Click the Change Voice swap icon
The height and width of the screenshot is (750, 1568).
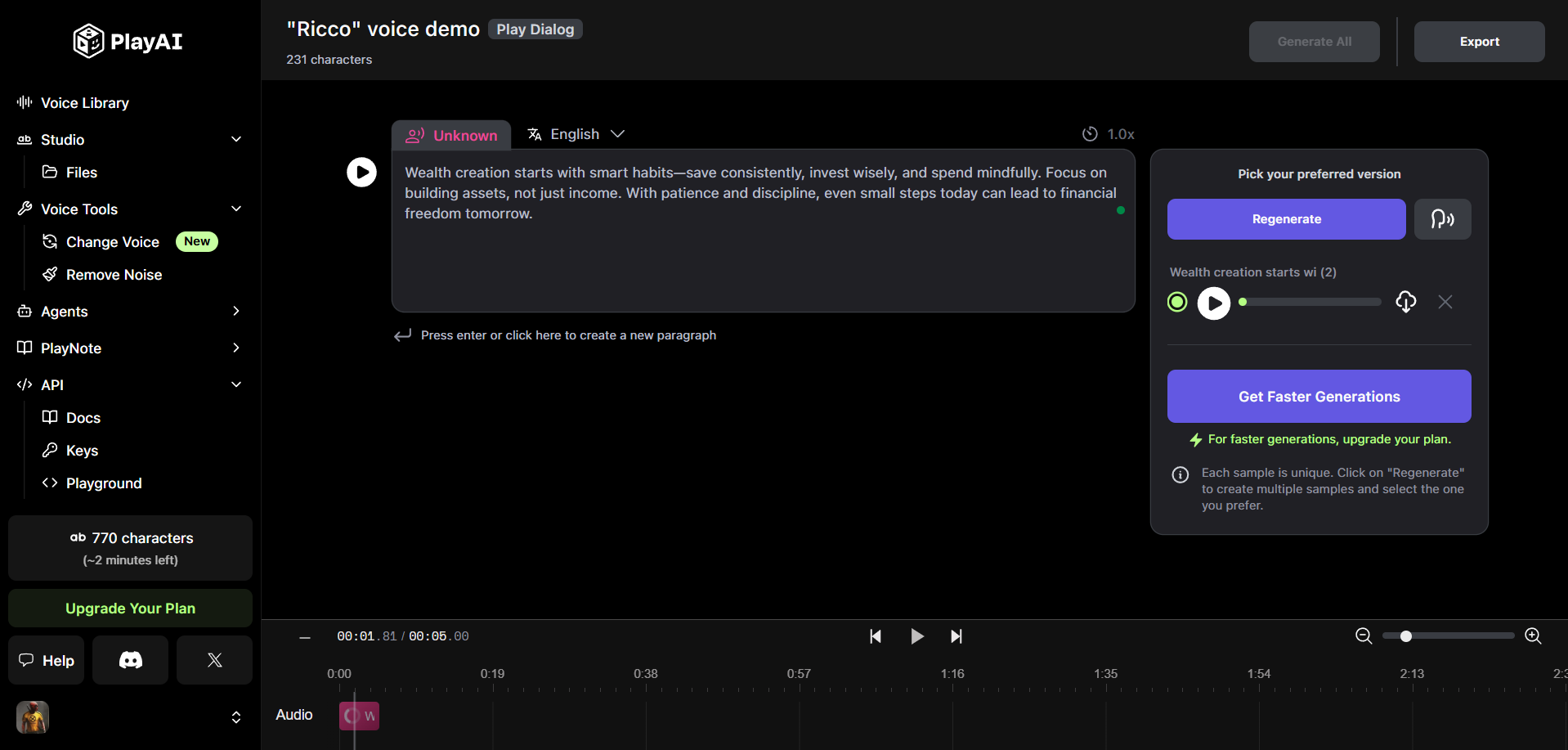(x=50, y=241)
